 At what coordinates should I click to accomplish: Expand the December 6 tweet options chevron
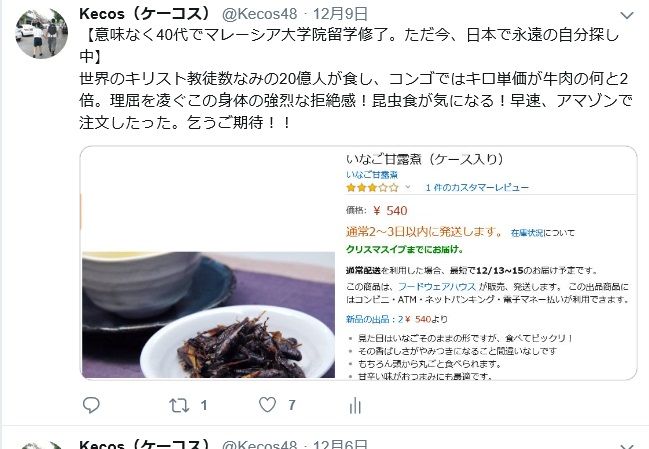pos(627,446)
